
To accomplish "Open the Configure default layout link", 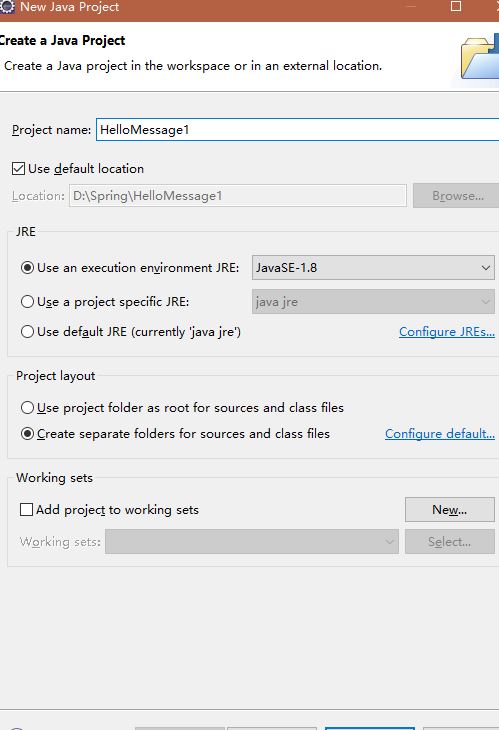I will click(x=439, y=434).
